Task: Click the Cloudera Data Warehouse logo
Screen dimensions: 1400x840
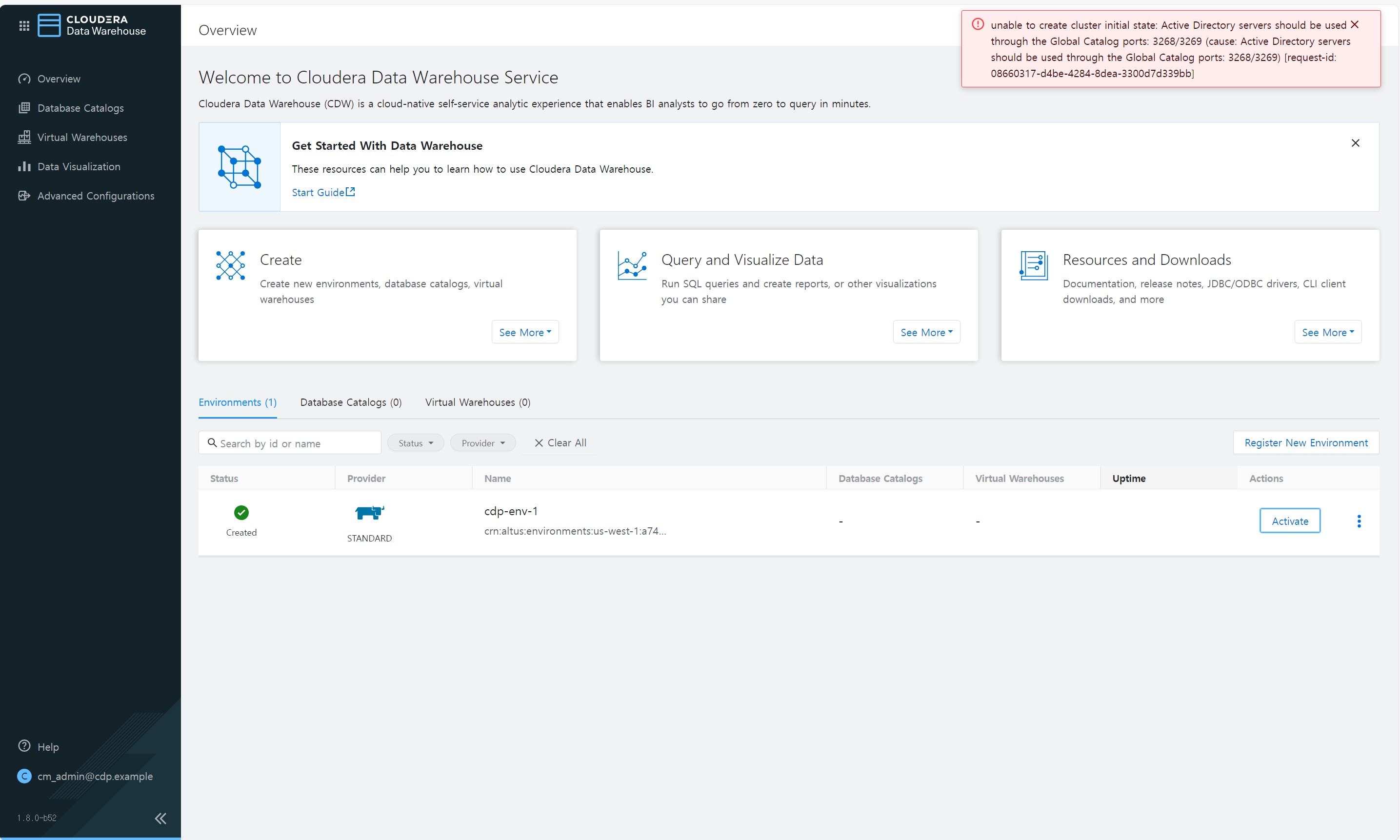Action: click(92, 25)
